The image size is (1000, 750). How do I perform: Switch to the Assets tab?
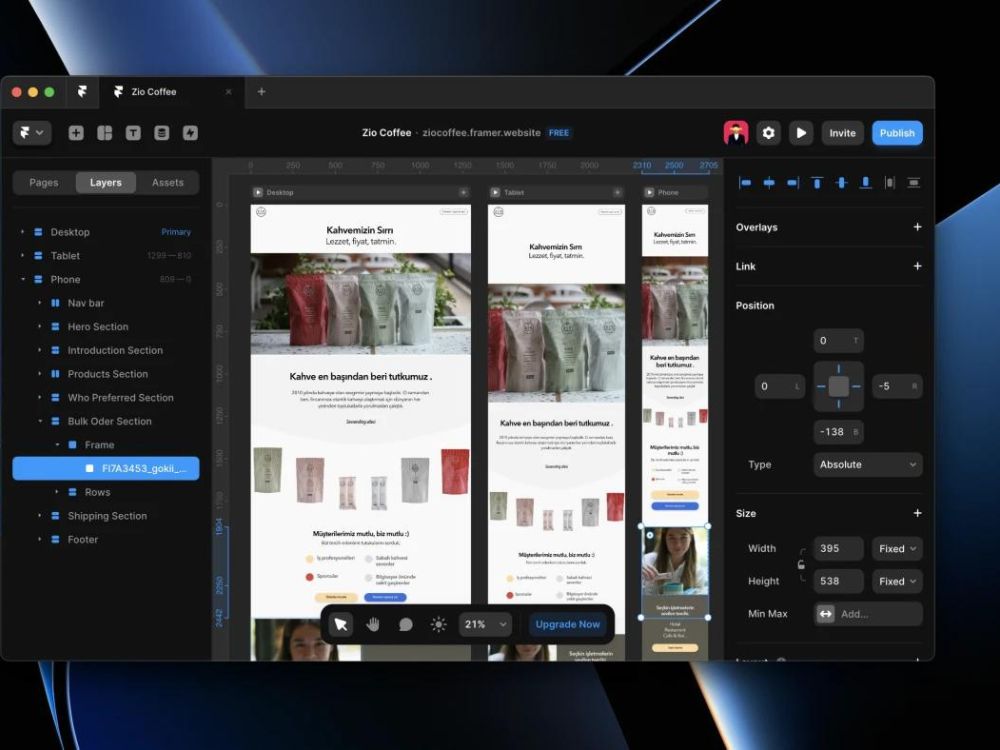168,182
